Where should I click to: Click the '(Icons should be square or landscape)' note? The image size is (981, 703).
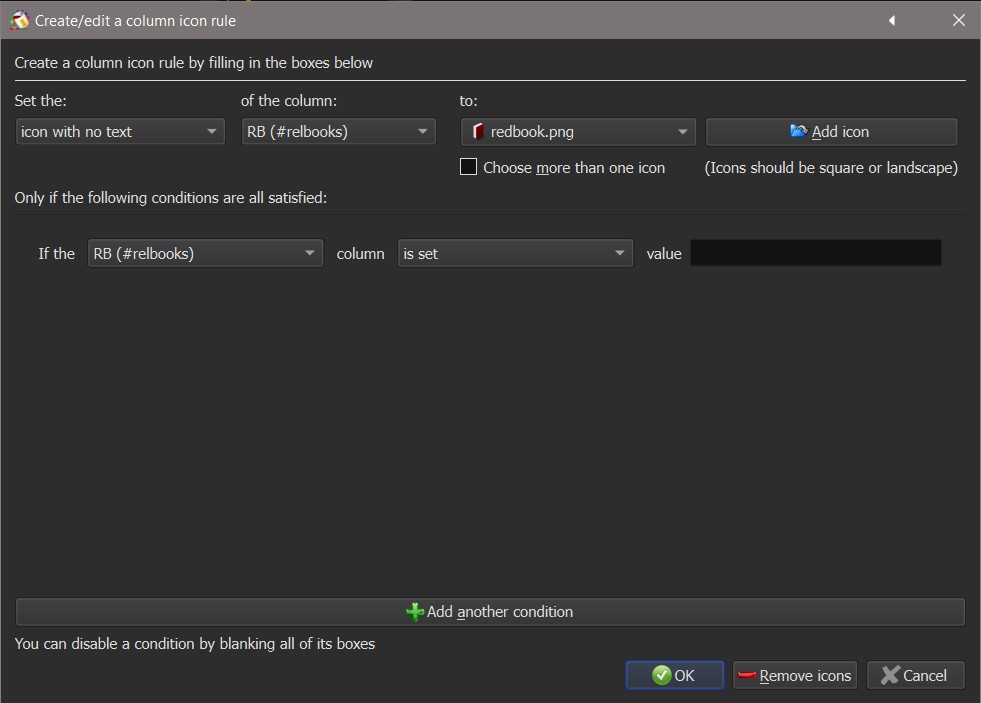pos(831,168)
